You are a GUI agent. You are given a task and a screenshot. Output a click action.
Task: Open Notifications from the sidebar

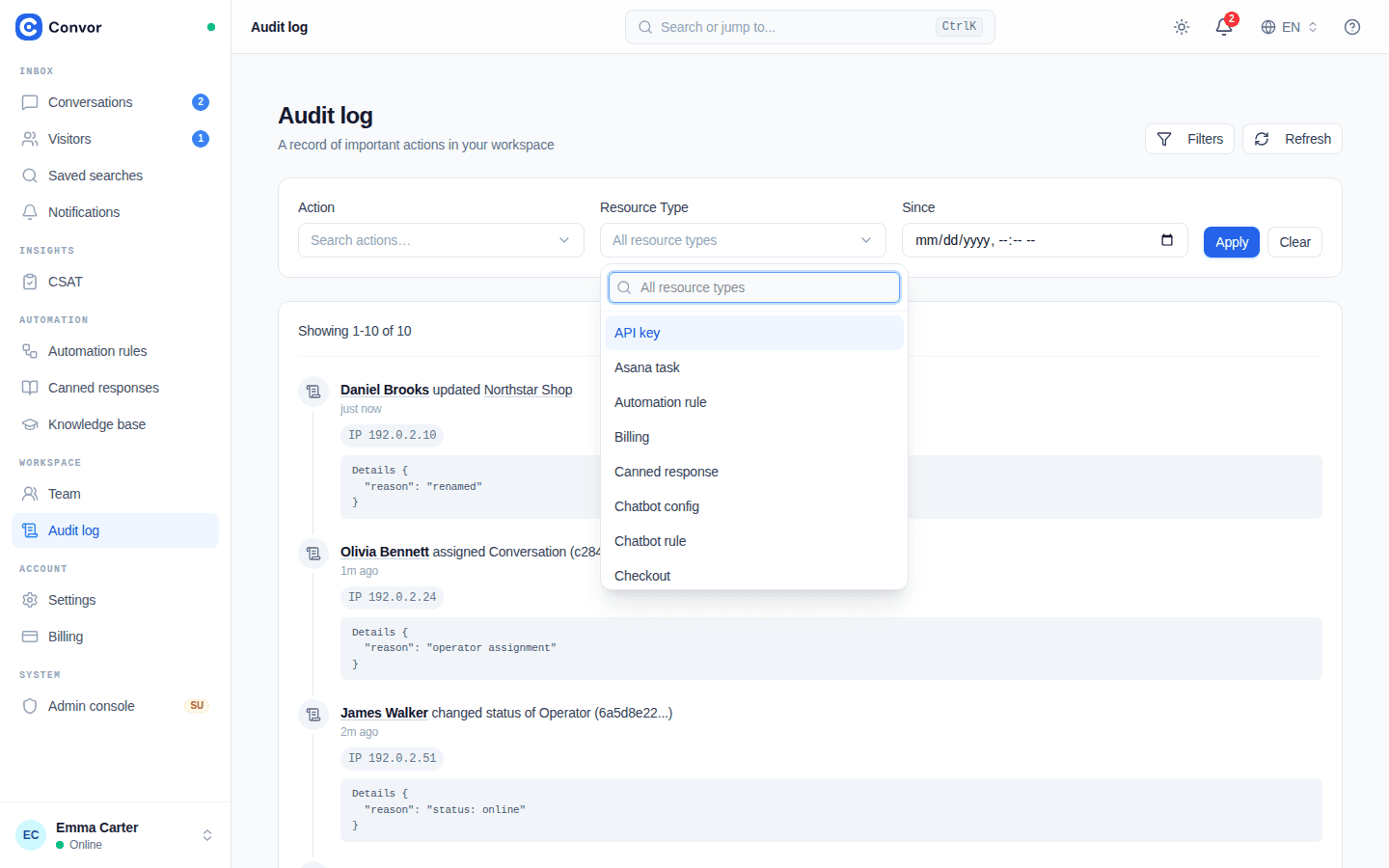(x=115, y=212)
